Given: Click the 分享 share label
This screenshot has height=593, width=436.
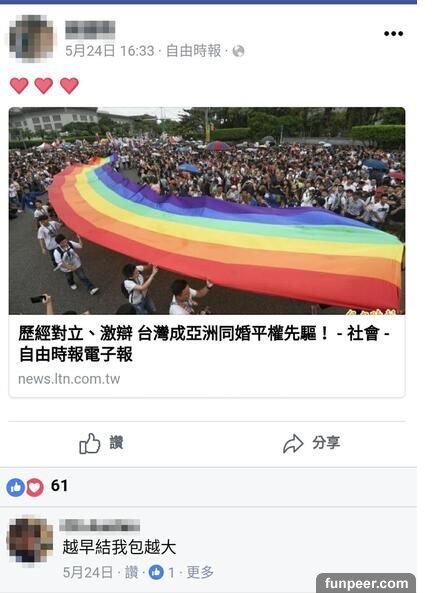Looking at the screenshot, I should click(x=326, y=442).
